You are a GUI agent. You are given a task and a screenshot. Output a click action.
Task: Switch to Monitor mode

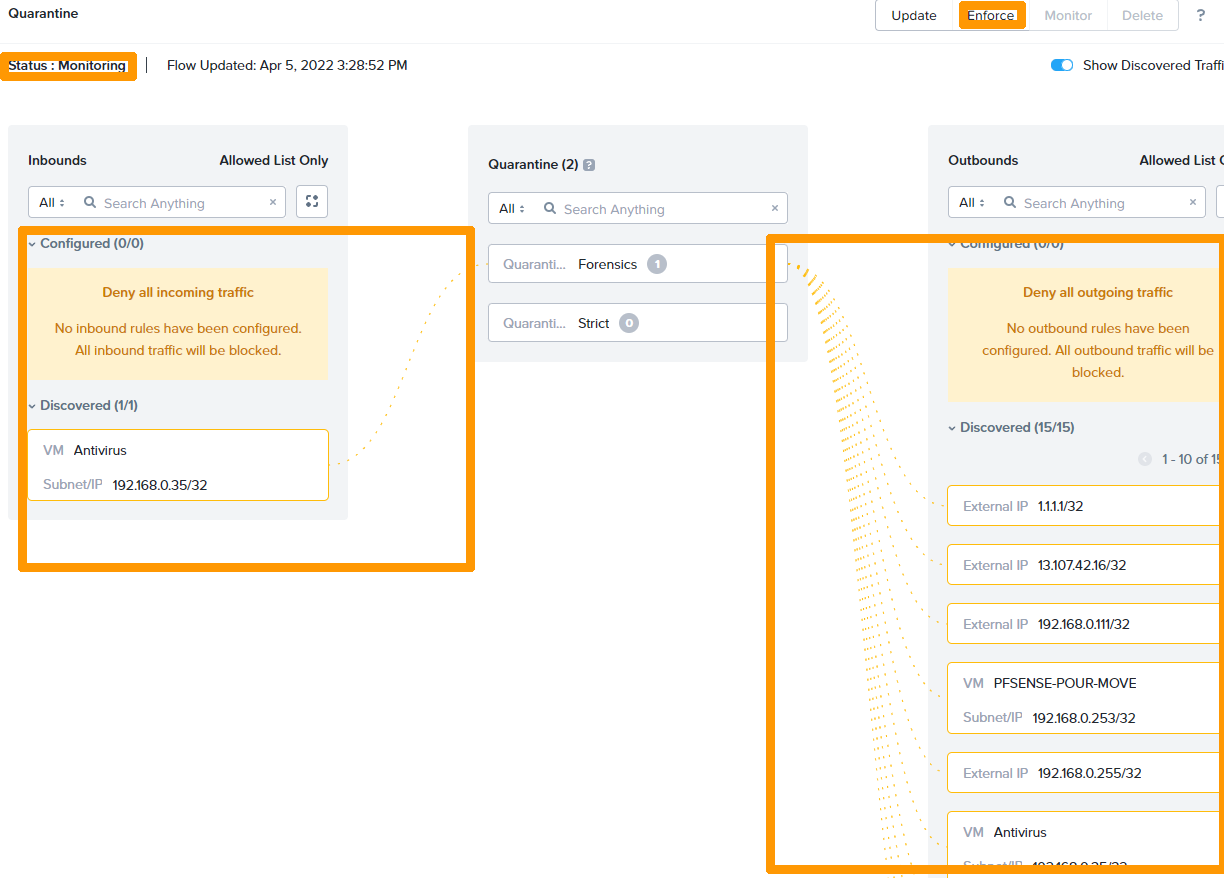pyautogui.click(x=1066, y=15)
